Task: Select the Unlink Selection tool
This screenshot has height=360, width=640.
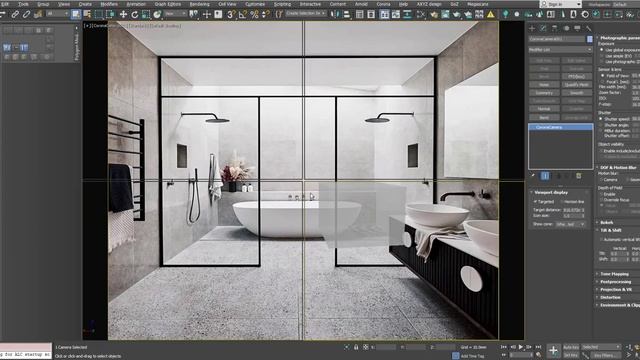Action: click(27, 14)
